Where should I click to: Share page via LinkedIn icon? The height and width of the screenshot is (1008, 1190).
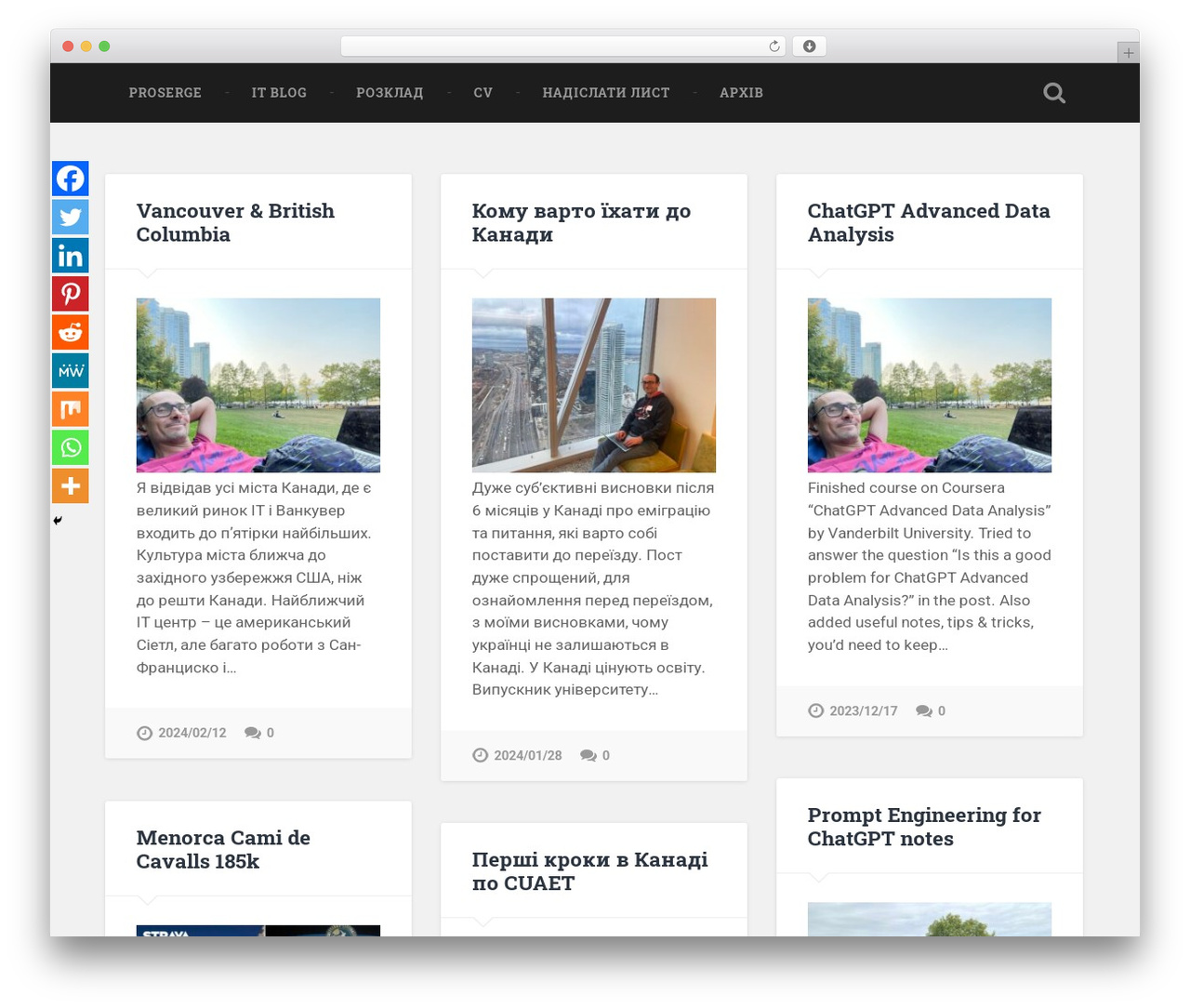click(71, 256)
